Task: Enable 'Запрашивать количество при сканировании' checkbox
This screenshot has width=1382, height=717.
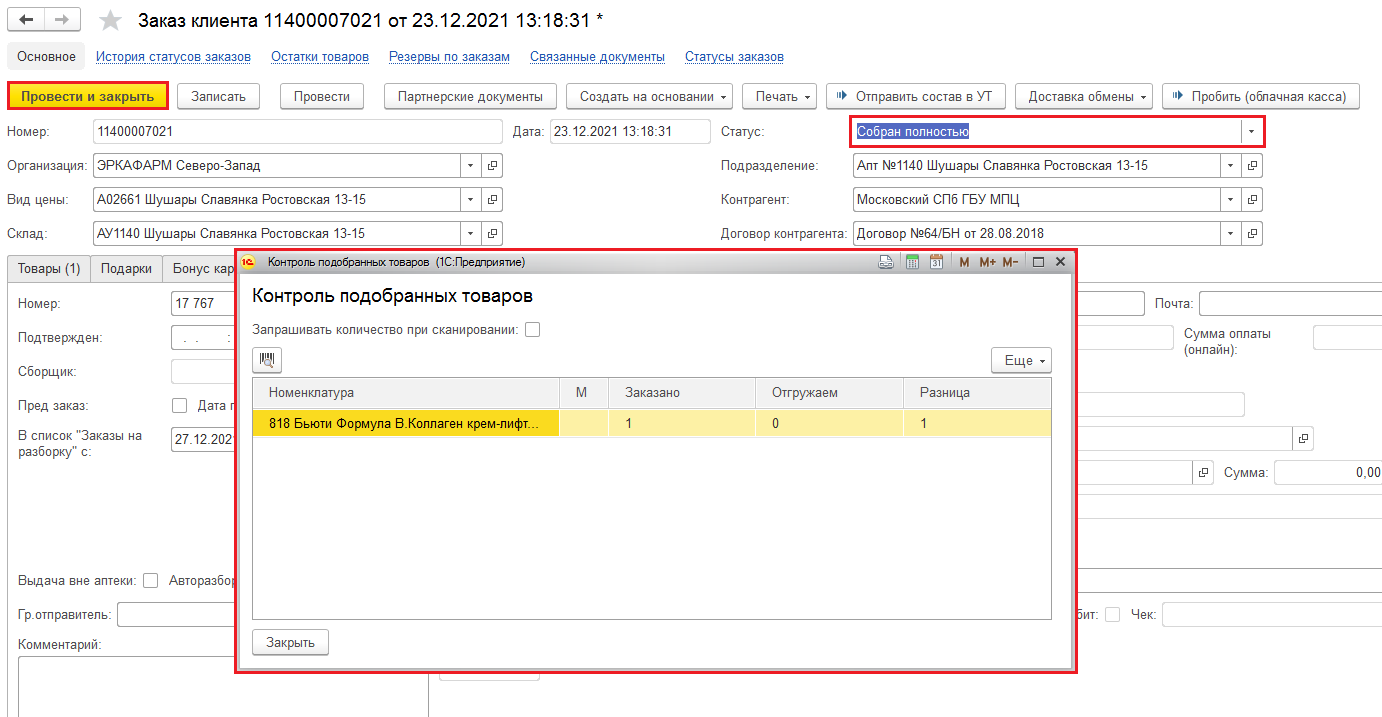Action: (x=533, y=330)
